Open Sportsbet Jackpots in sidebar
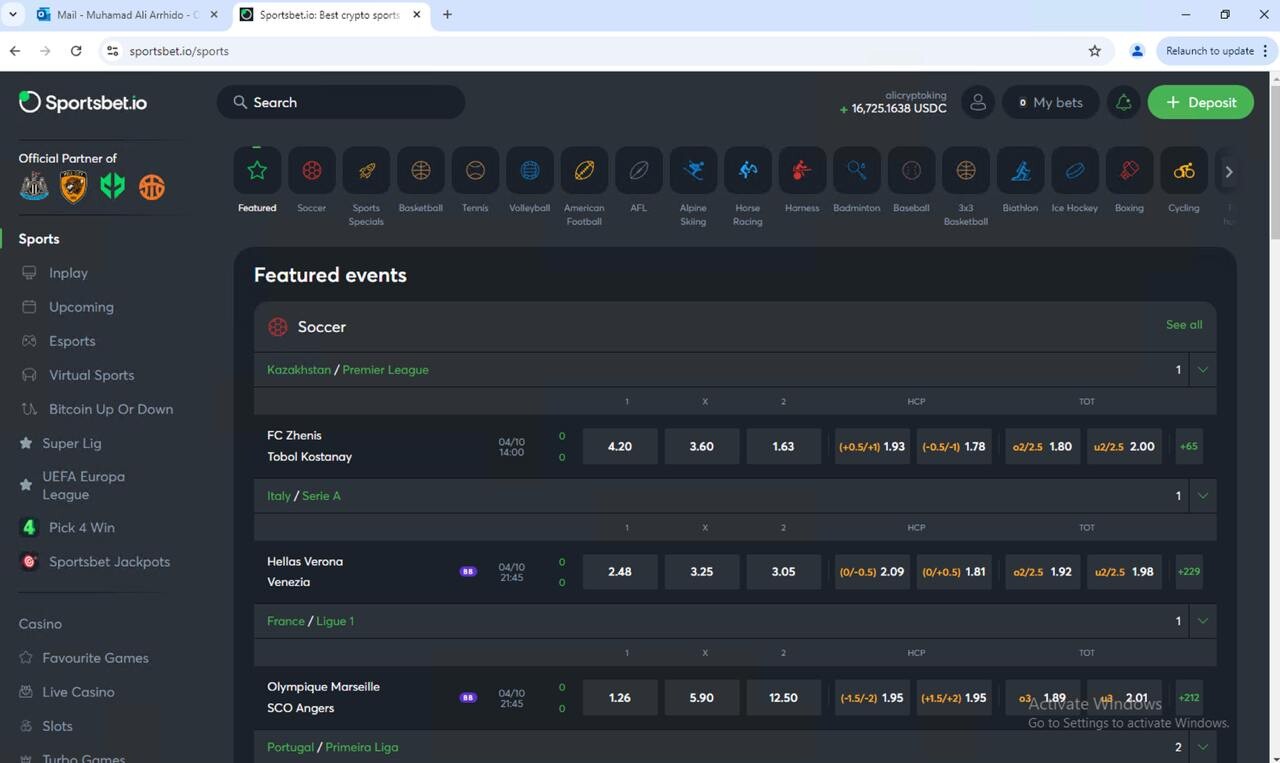The width and height of the screenshot is (1280, 763). (109, 562)
